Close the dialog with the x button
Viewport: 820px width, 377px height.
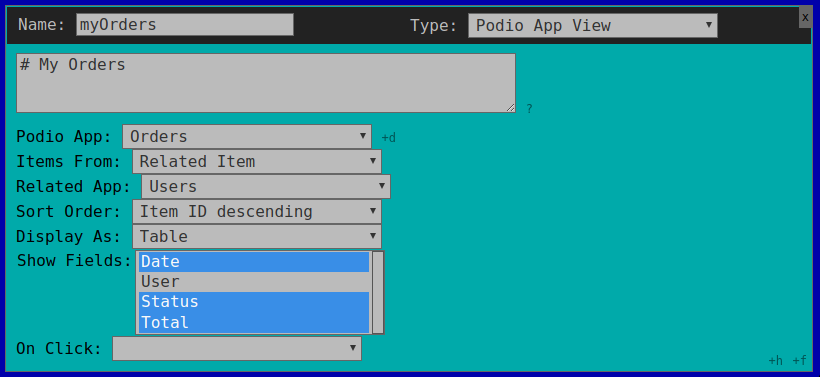click(x=805, y=17)
